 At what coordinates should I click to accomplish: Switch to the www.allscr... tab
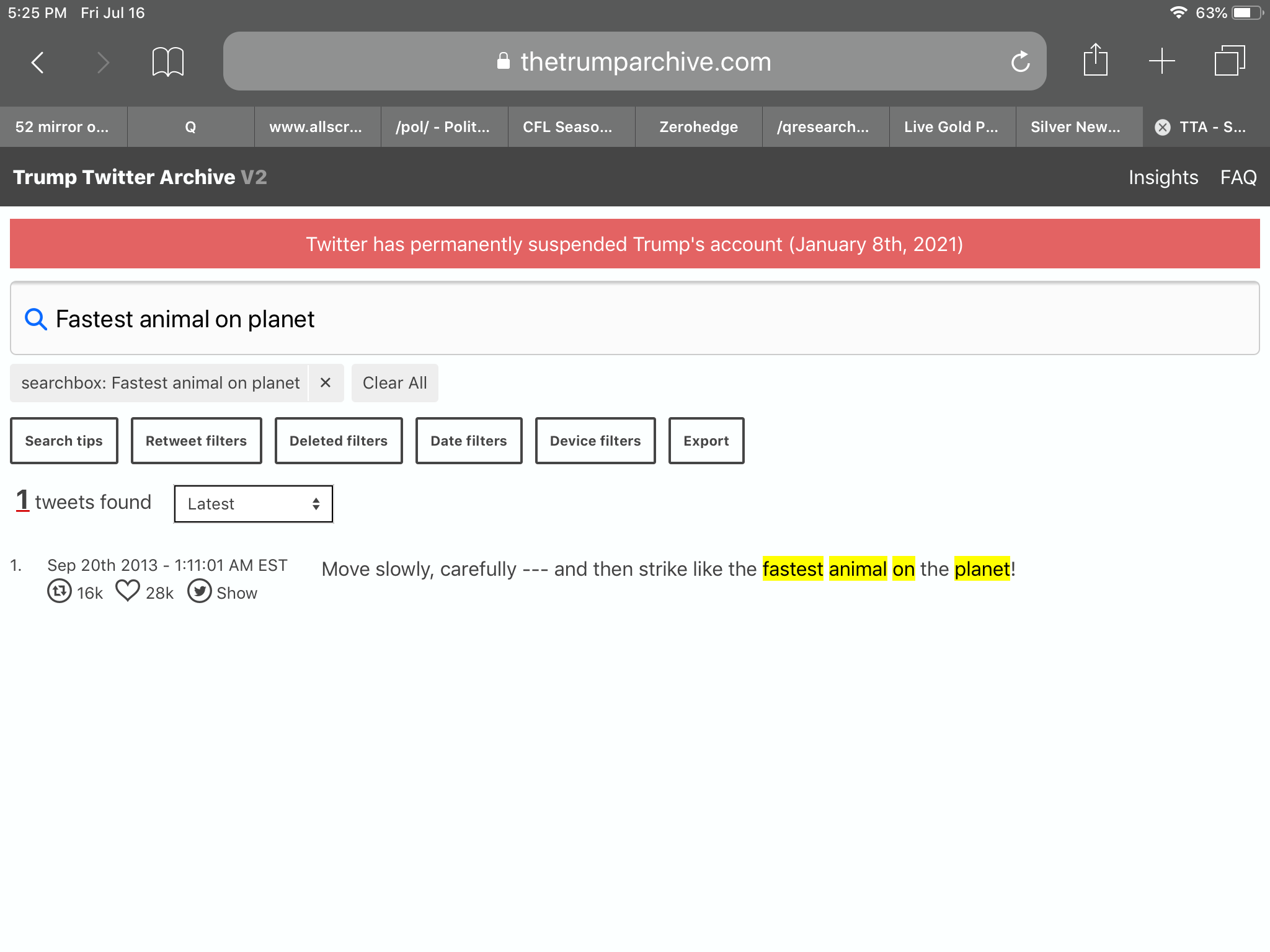pyautogui.click(x=317, y=127)
